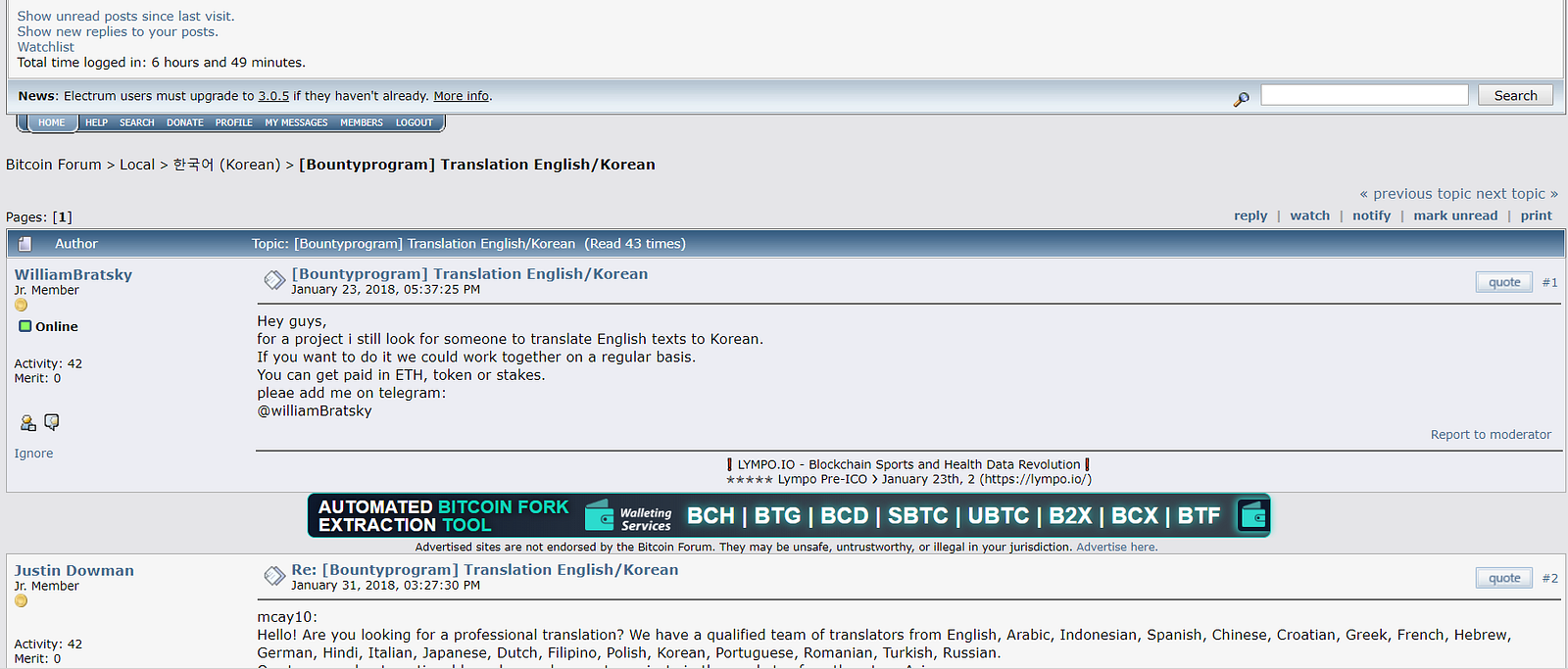Go to next topic
This screenshot has height=669, width=1568.
click(x=1517, y=194)
